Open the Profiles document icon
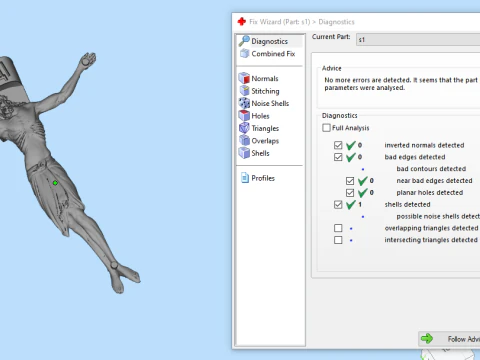Screen dimensions: 480x360 tap(245, 178)
